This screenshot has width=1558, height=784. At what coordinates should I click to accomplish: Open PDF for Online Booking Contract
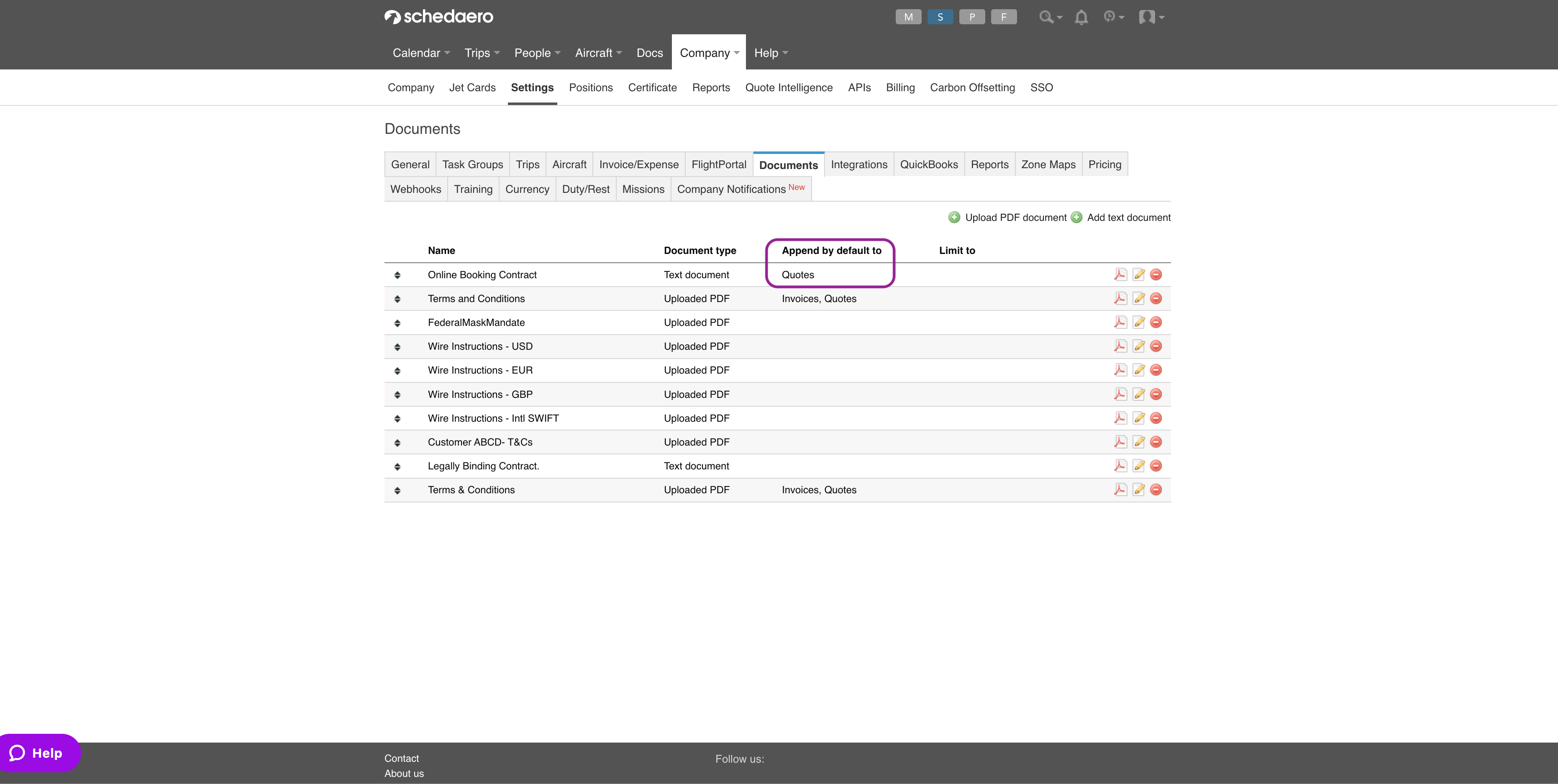[x=1120, y=274]
